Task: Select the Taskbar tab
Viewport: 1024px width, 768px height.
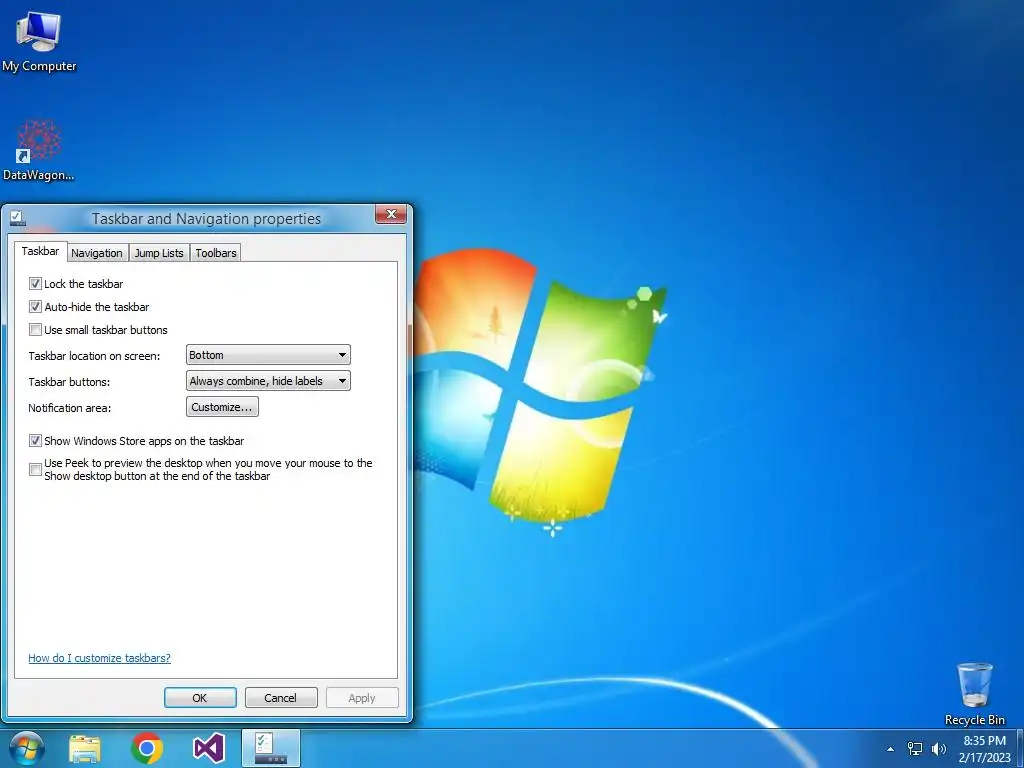Action: pos(40,251)
